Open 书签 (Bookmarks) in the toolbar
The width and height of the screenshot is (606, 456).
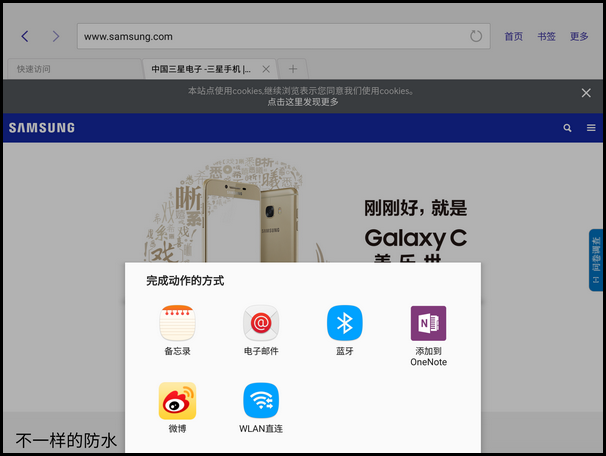[546, 36]
